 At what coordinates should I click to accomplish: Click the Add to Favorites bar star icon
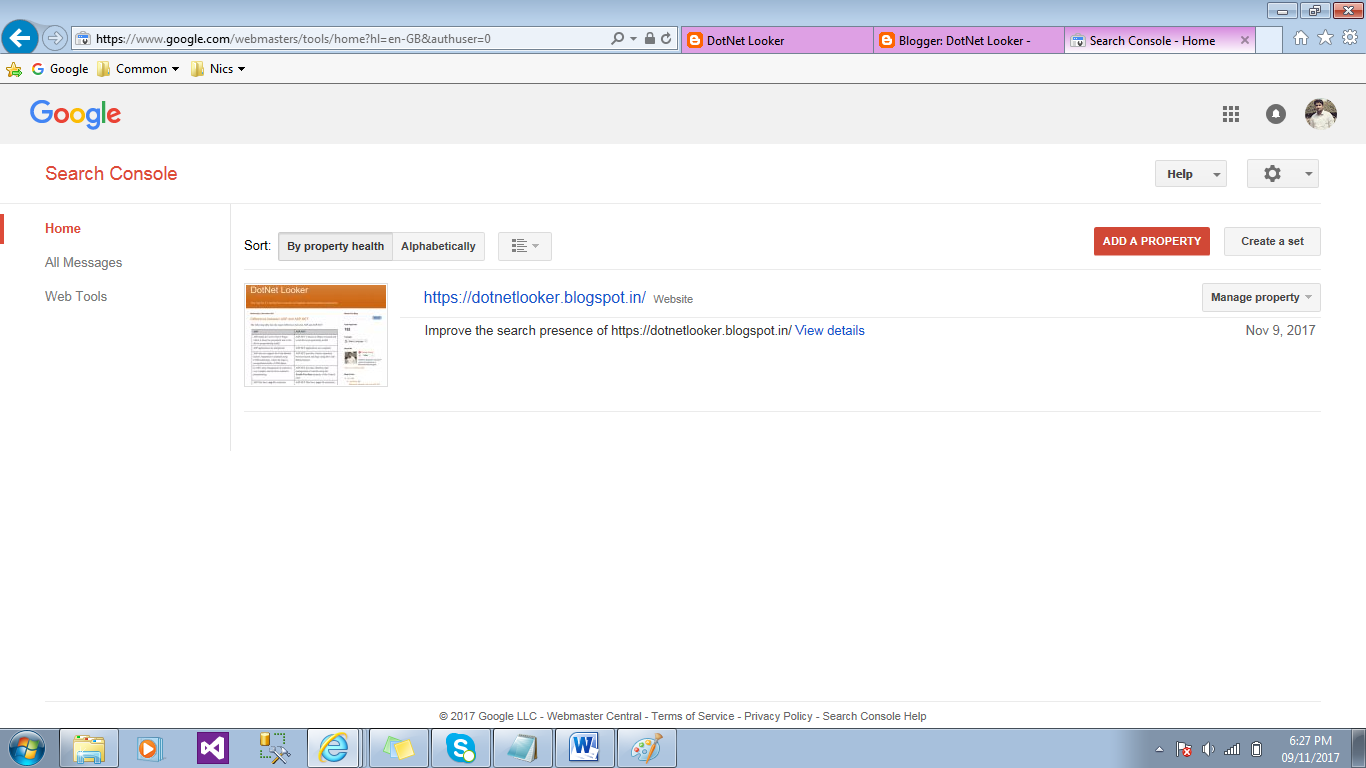pos(14,69)
